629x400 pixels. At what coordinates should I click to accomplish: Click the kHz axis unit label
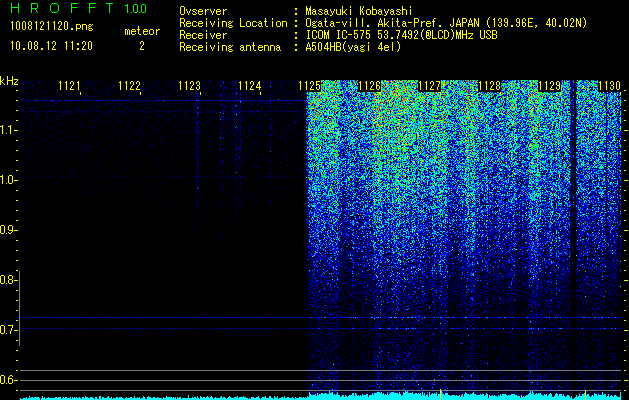pyautogui.click(x=9, y=81)
